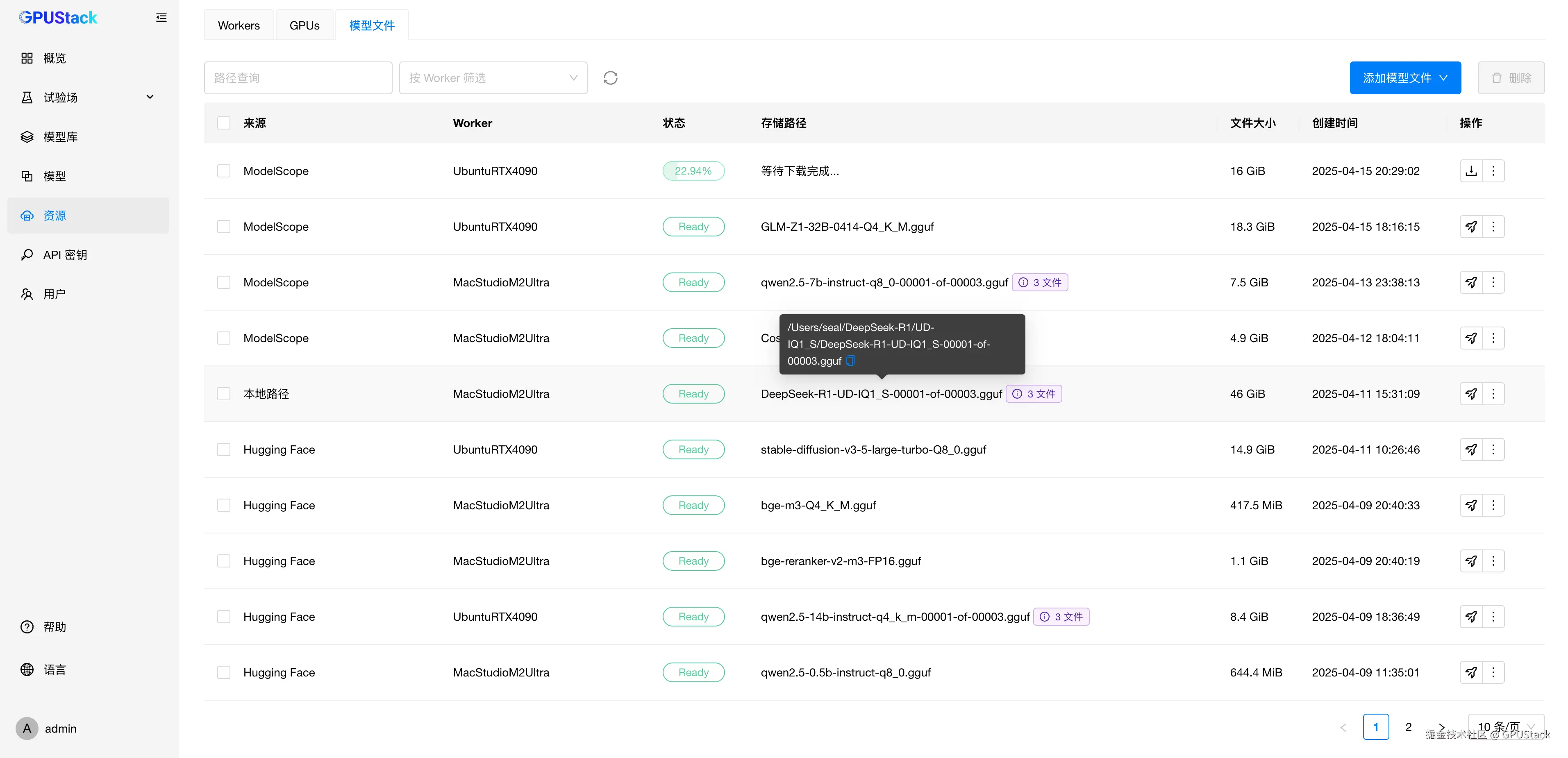Screen dimensions: 1568x758
Task: Open more actions for bge-m3-Q4_K_M.gguf row
Action: [1493, 506]
